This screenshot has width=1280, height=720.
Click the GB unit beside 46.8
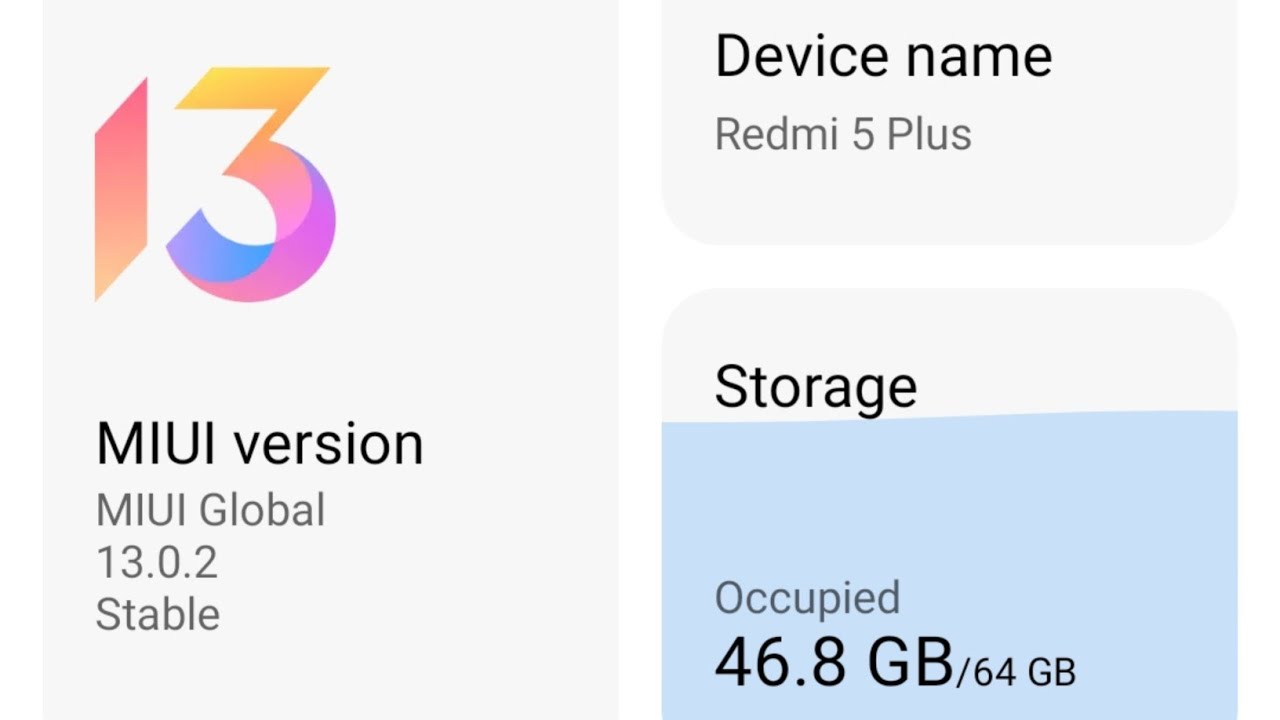point(910,663)
